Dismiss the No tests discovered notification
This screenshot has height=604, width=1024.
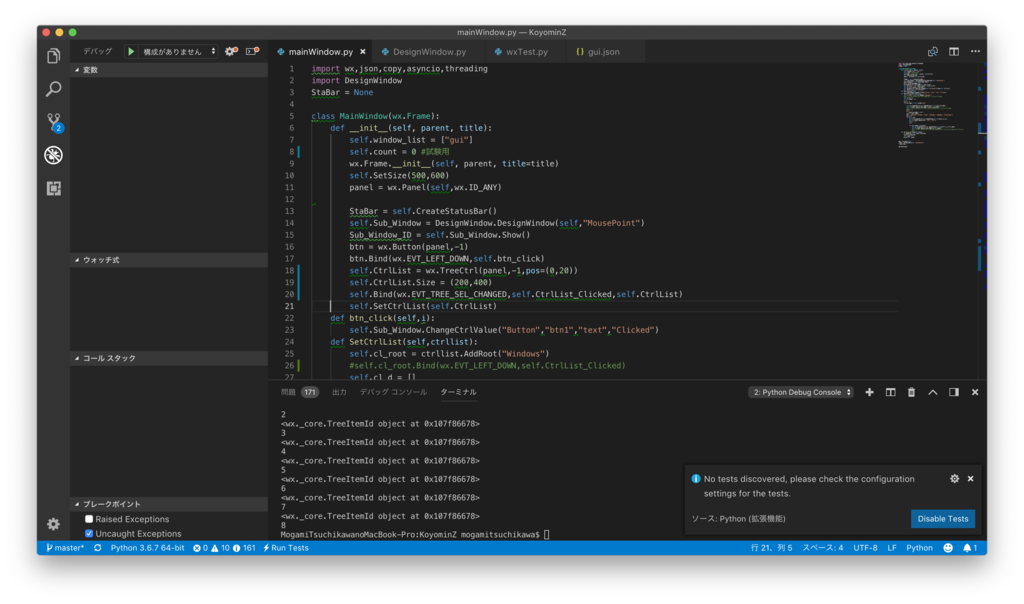click(x=970, y=479)
